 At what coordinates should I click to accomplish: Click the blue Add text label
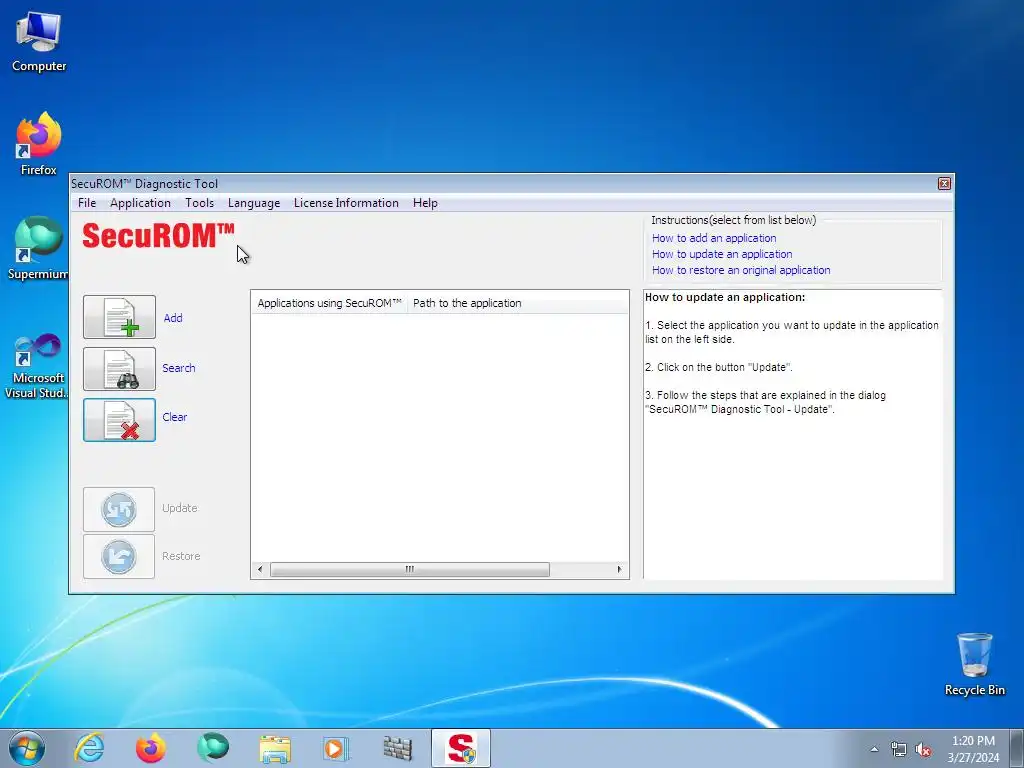[x=172, y=318]
